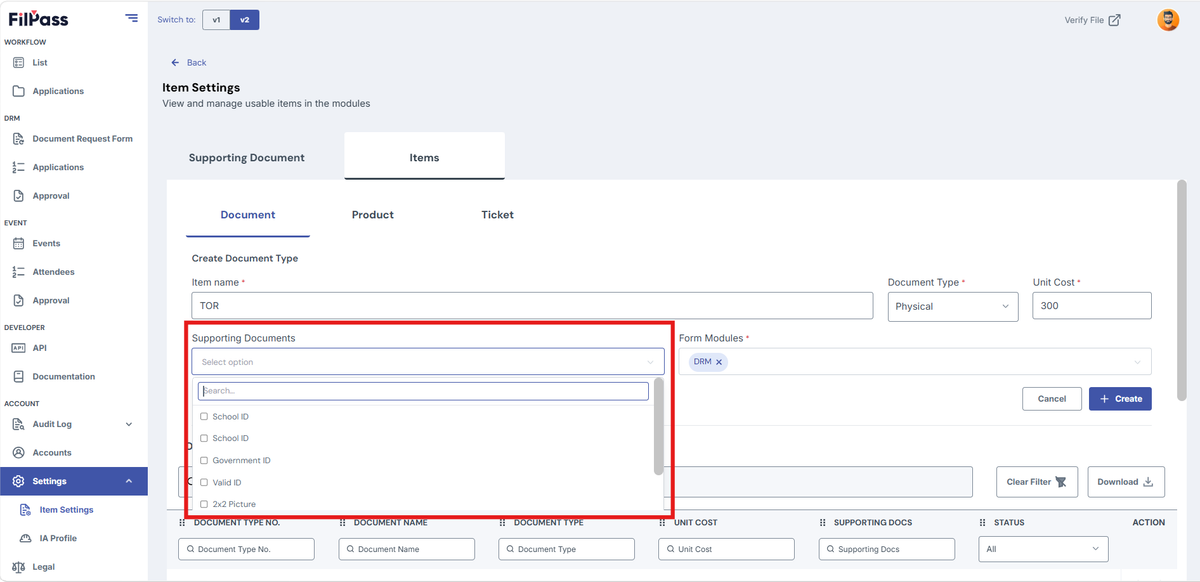Click the Audit Log icon
Viewport: 1200px width, 582px height.
point(18,424)
